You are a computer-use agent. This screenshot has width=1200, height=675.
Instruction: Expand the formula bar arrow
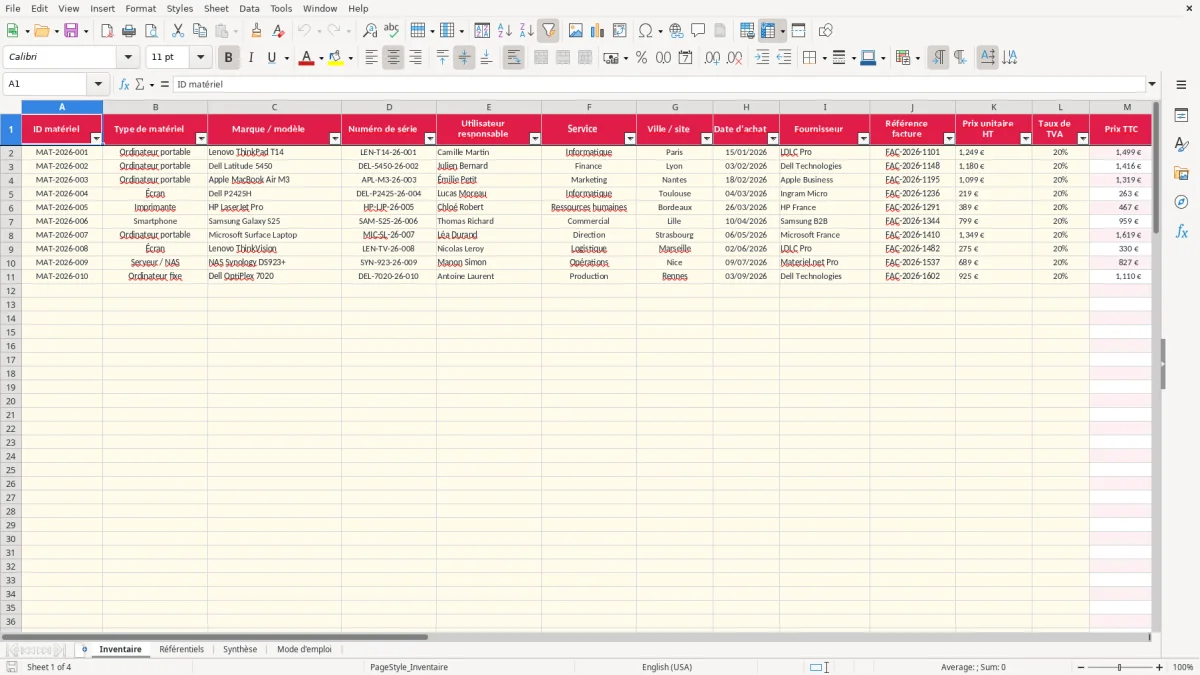pos(1152,84)
